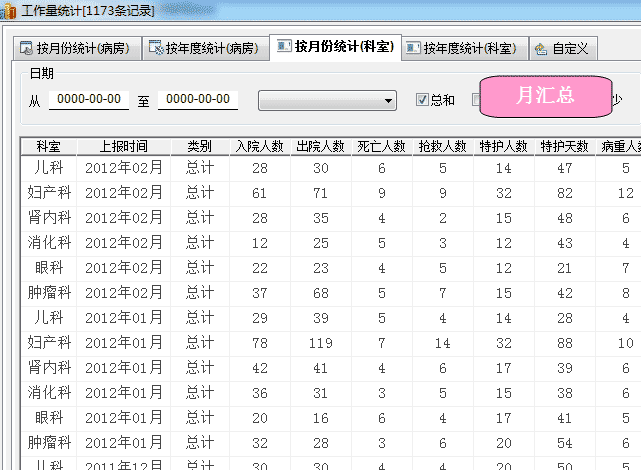Select 妇产科 in the 2012年02月 row
This screenshot has width=641, height=470.
pyautogui.click(x=49, y=193)
